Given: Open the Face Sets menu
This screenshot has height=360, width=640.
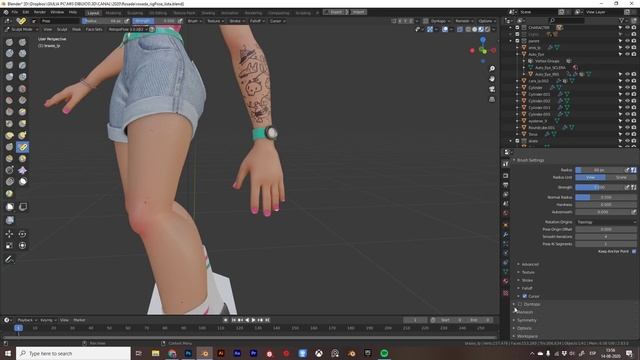Looking at the screenshot, I should (x=94, y=29).
